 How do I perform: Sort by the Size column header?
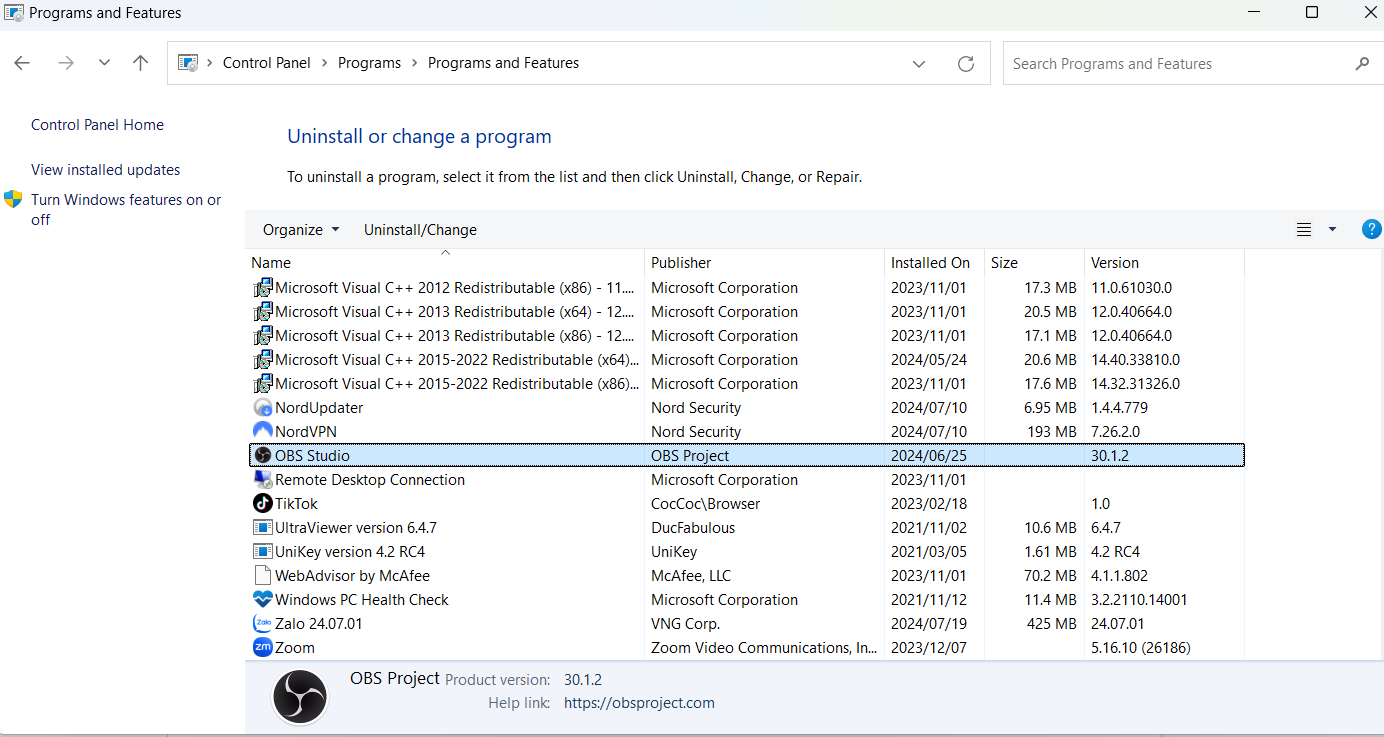point(1035,263)
